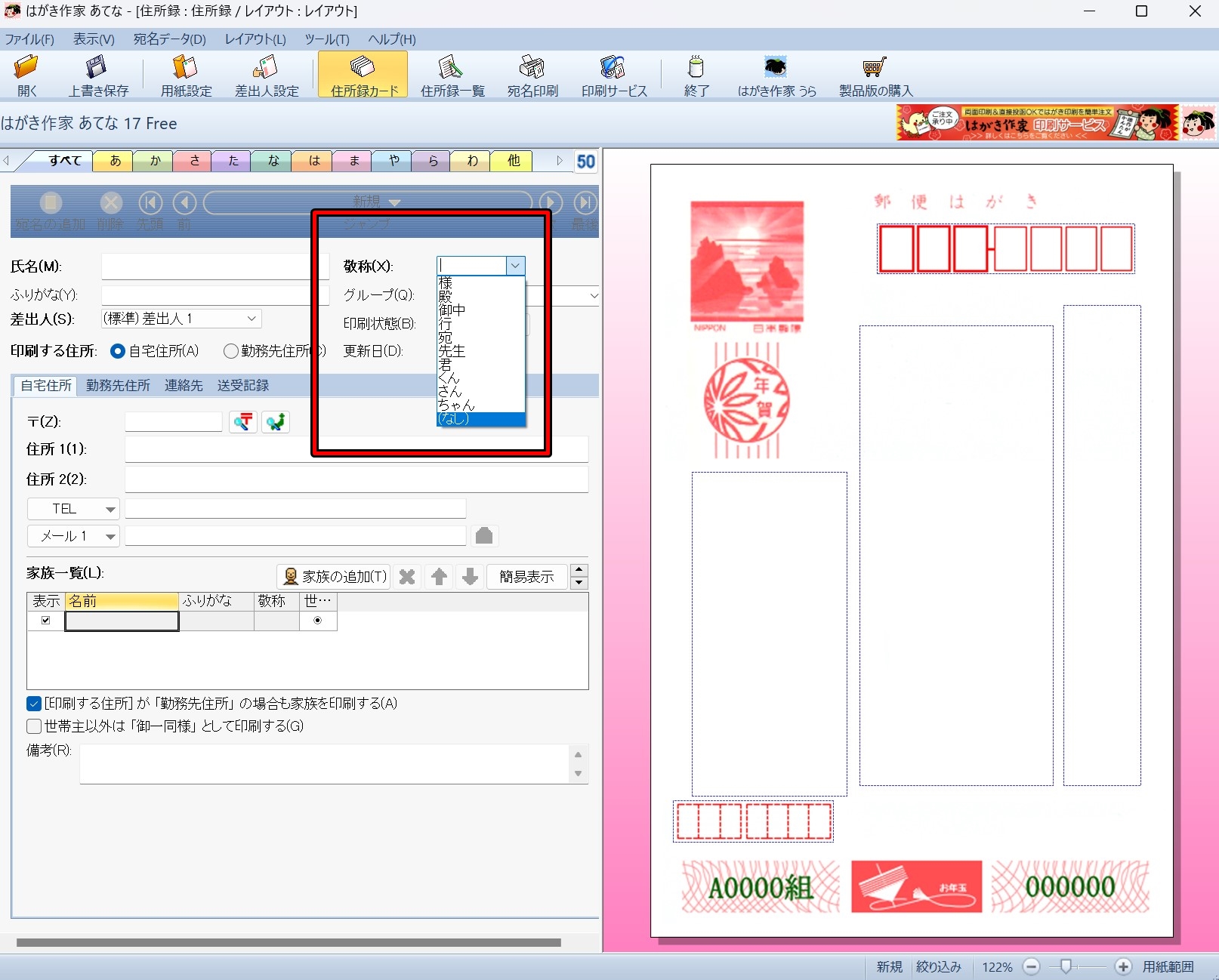Launch はがき作家 うら
The width and height of the screenshot is (1219, 980).
[776, 75]
